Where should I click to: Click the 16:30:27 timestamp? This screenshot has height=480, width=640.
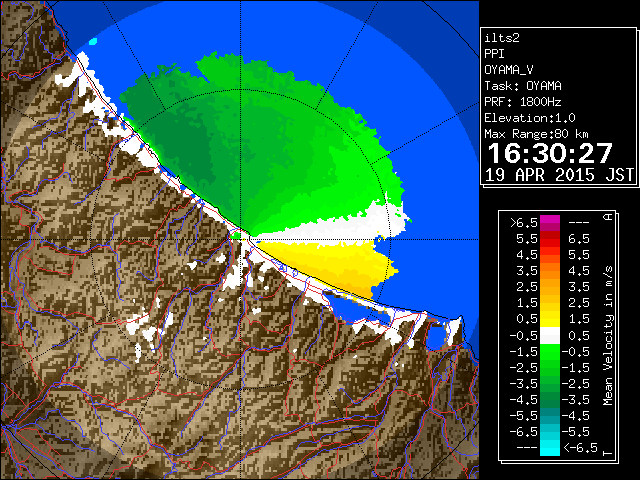(x=550, y=153)
